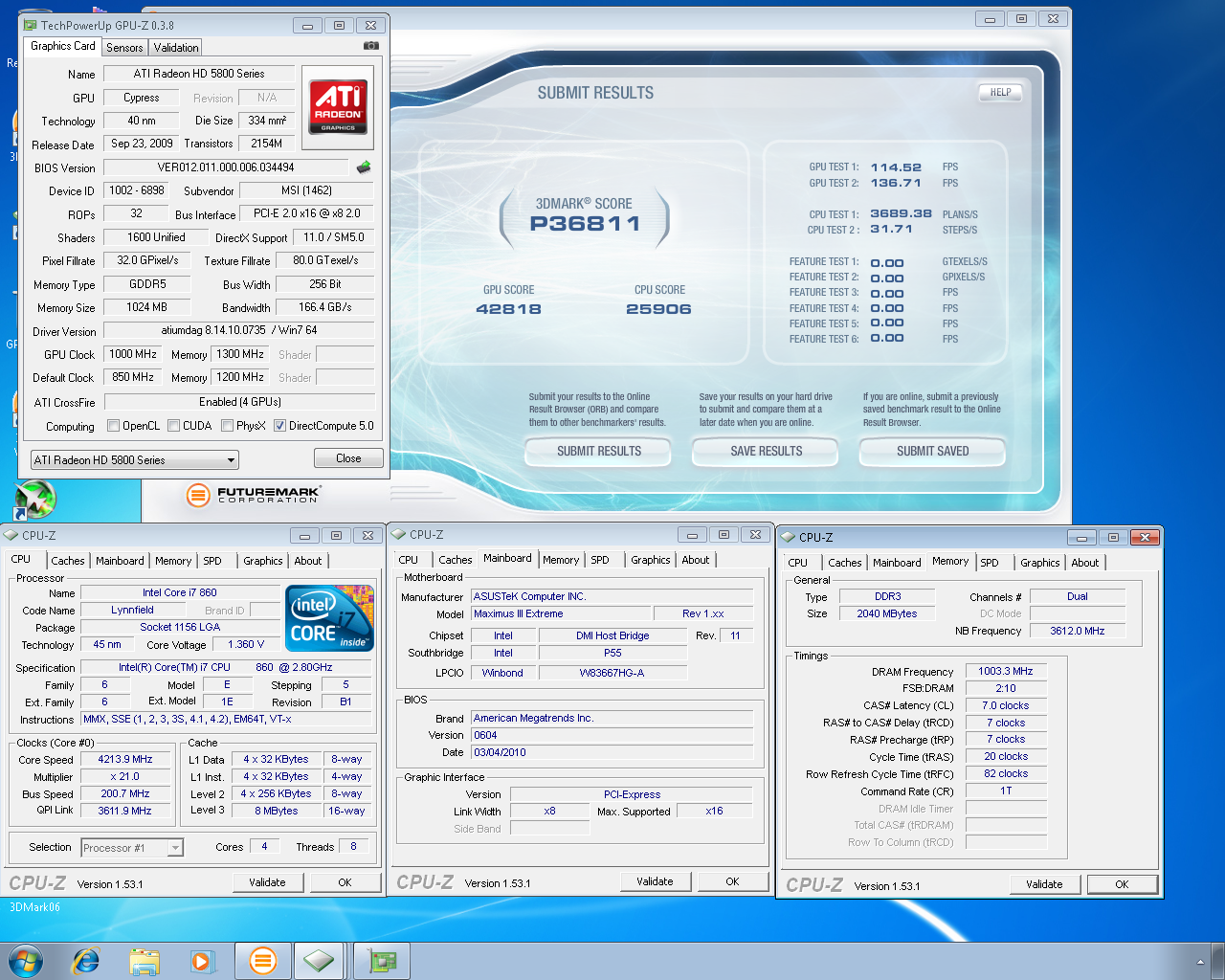Screen dimensions: 1225x980
Task: Click the middle CPU-Z window title icon
Action: (399, 534)
